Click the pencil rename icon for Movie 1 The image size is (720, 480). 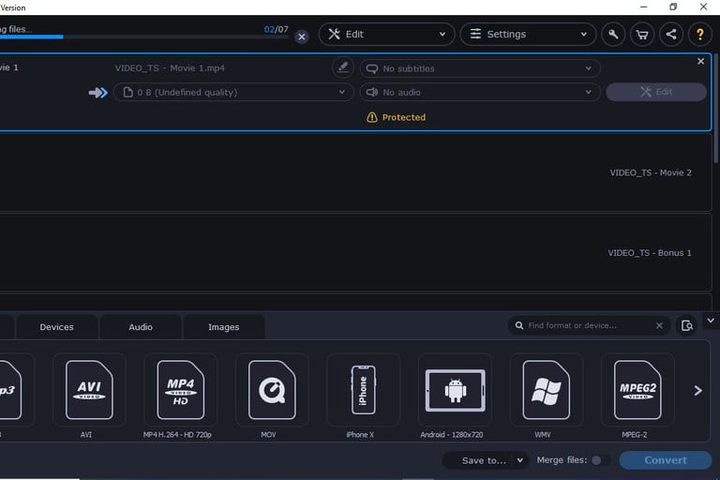click(x=343, y=68)
